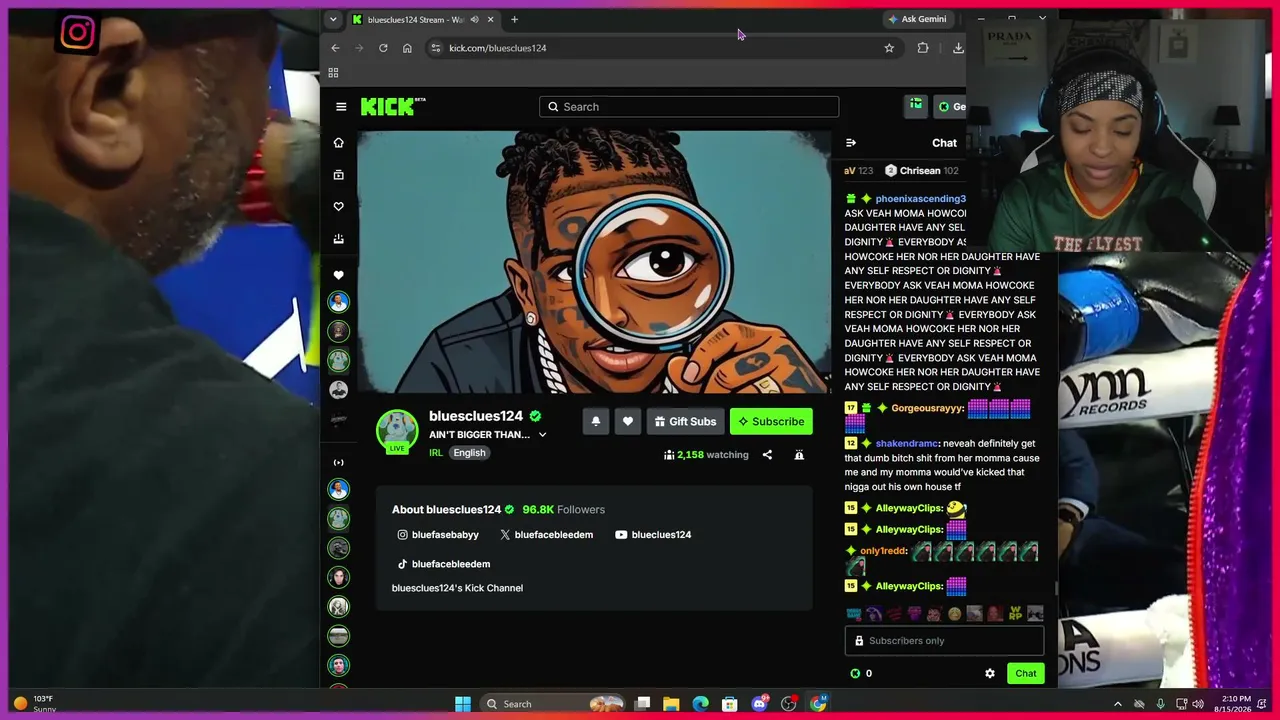Share the stream via share icon
Viewport: 1280px width, 720px height.
(x=767, y=455)
